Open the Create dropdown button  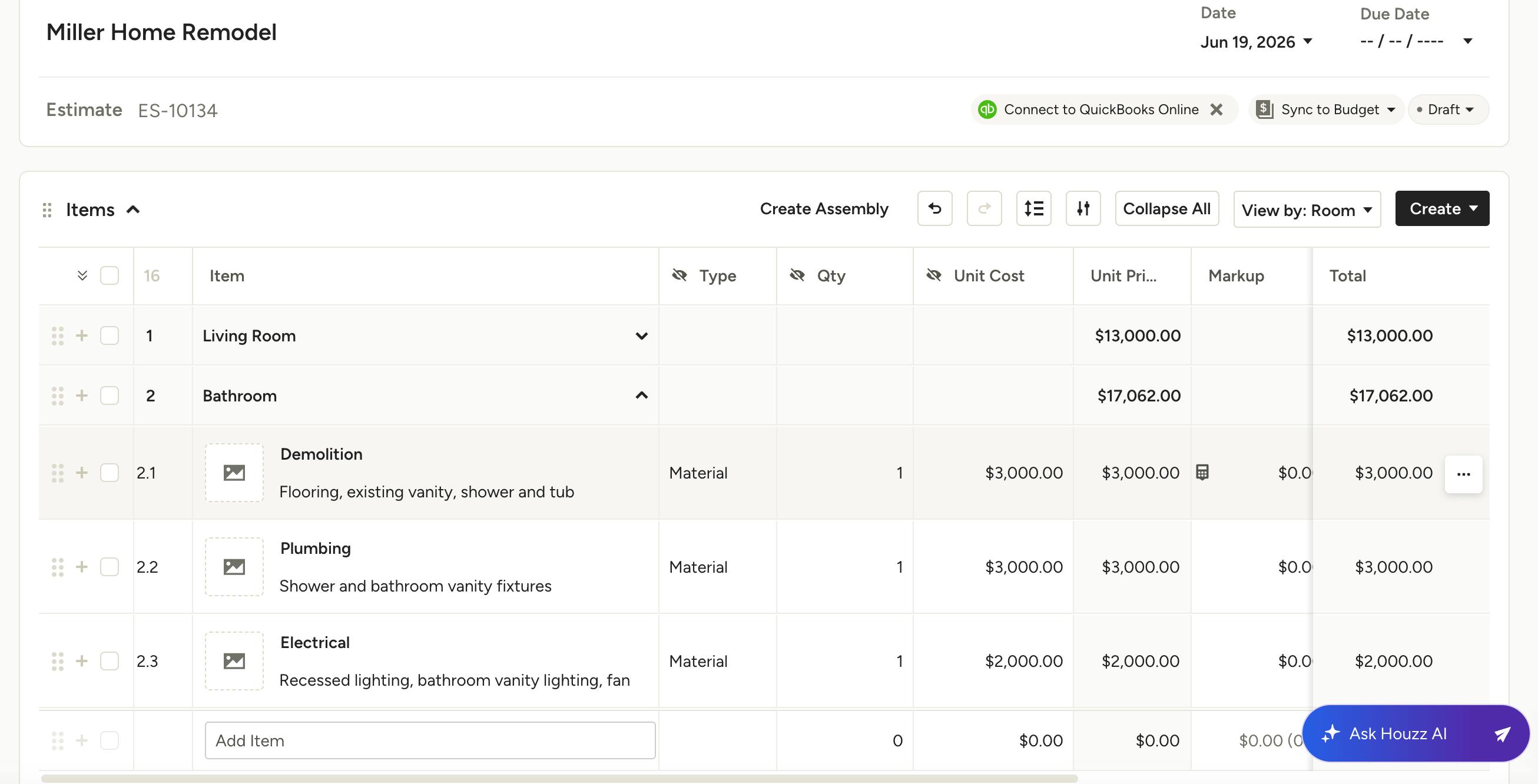[1442, 208]
